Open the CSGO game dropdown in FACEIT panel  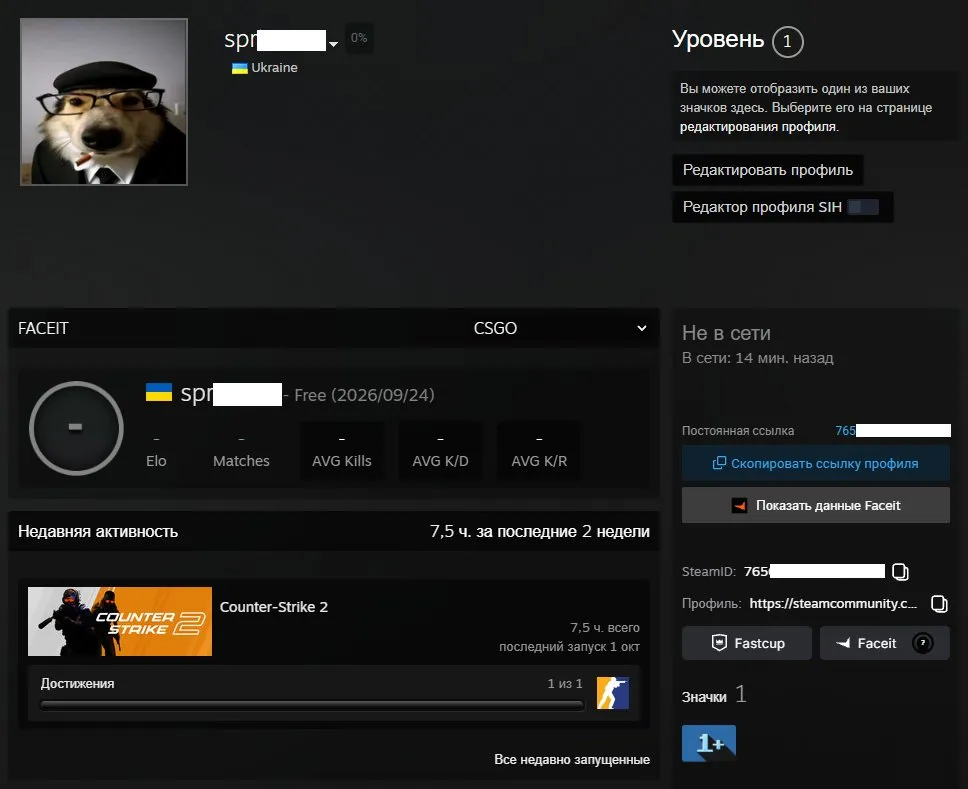[x=560, y=328]
